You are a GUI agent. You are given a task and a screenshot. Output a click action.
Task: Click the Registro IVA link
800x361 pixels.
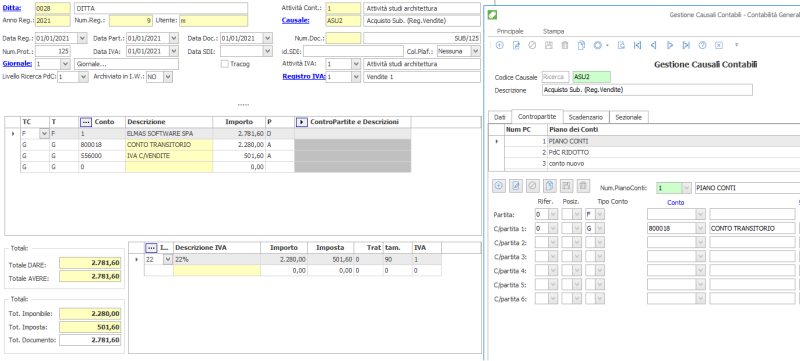coord(304,77)
